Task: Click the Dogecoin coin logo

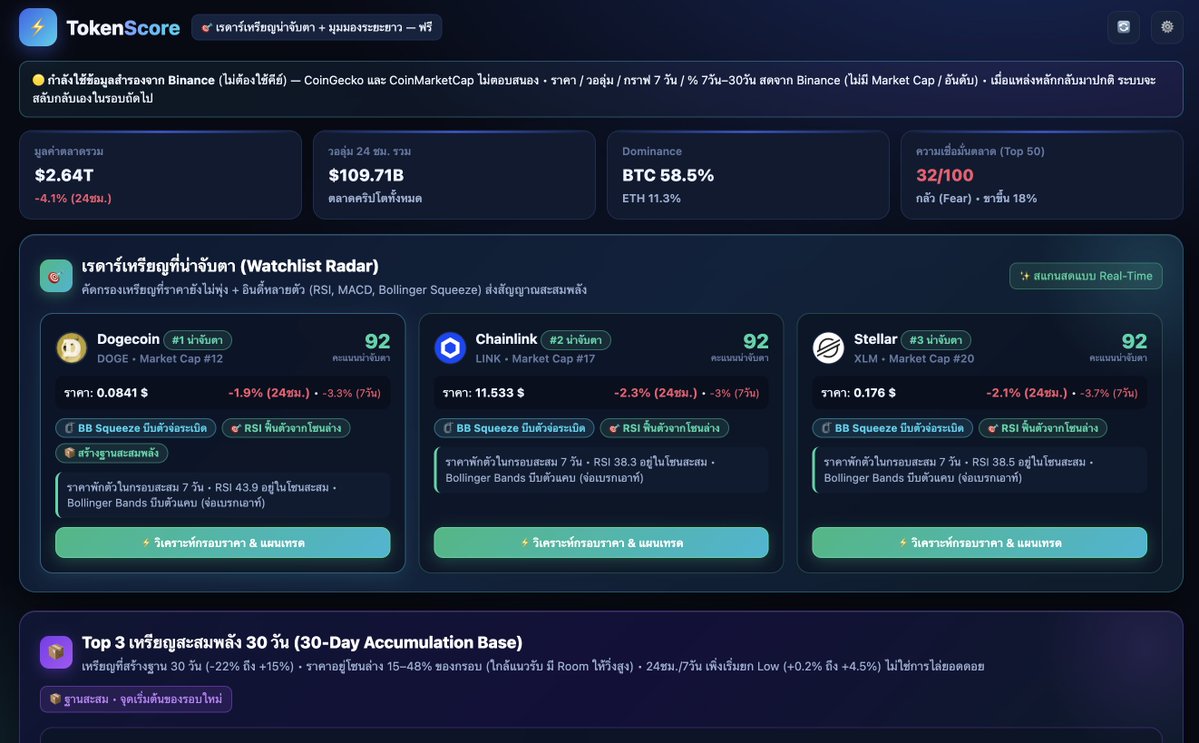Action: (72, 348)
